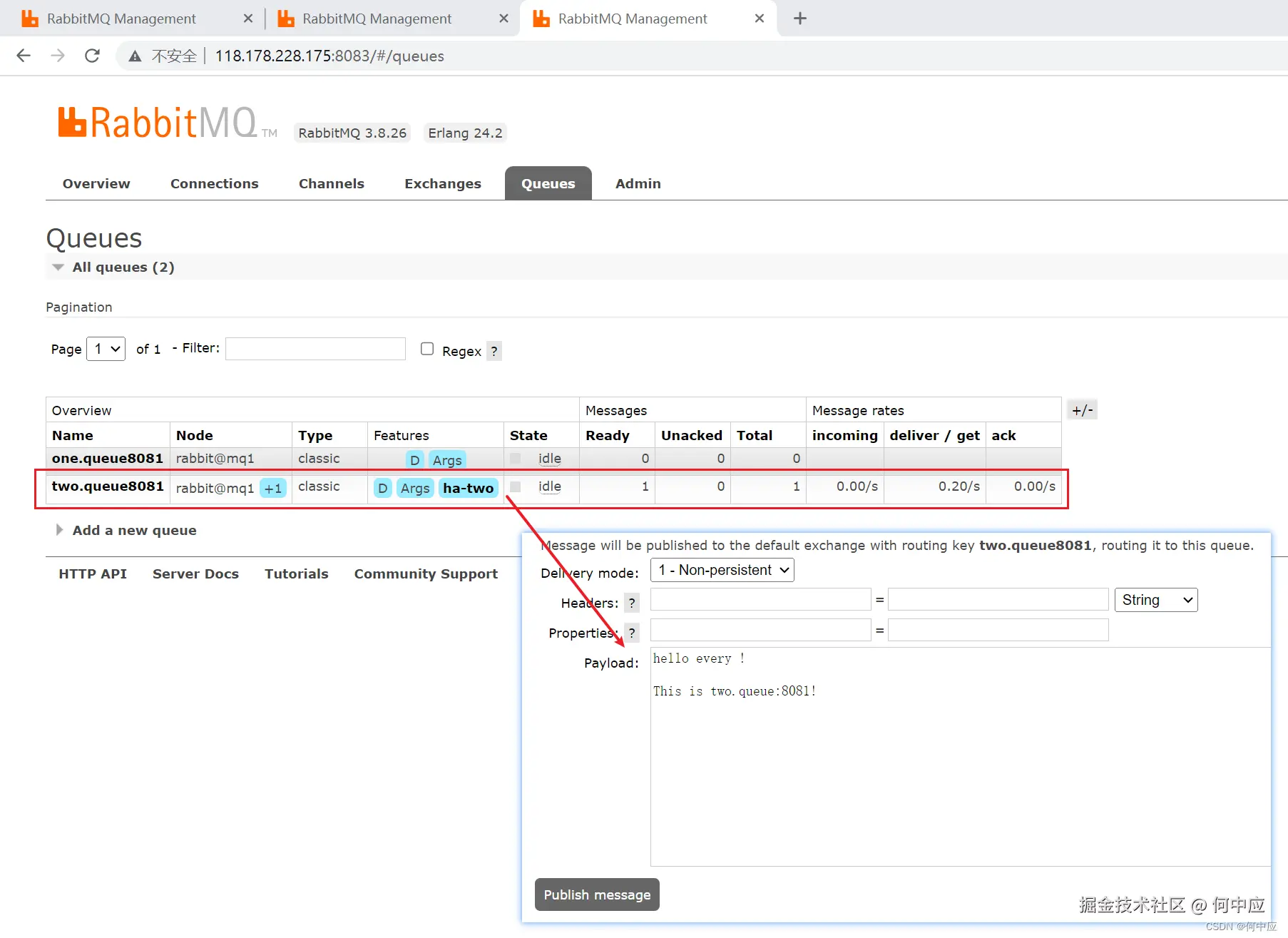The width and height of the screenshot is (1288, 938).
Task: Open the one.queue8081 queue link
Action: click(108, 458)
